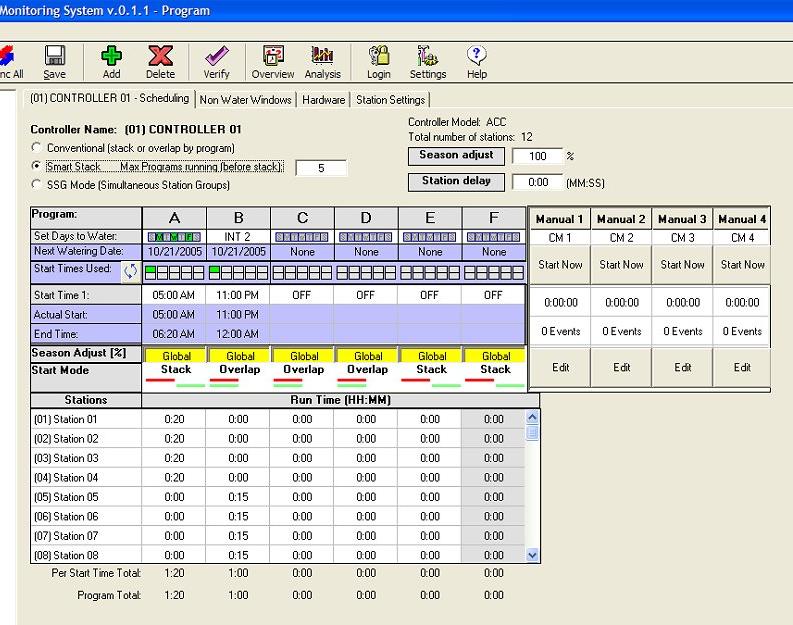The width and height of the screenshot is (793, 625).
Task: Open the Analysis chart icon
Action: 323,56
